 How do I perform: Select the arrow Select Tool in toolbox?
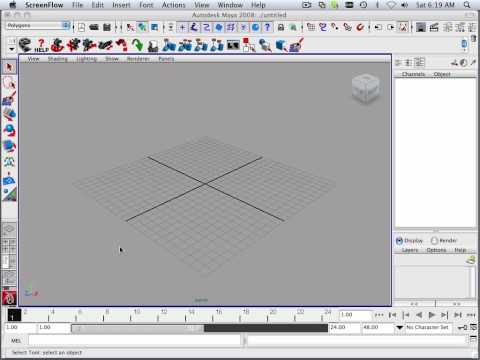pos(9,68)
